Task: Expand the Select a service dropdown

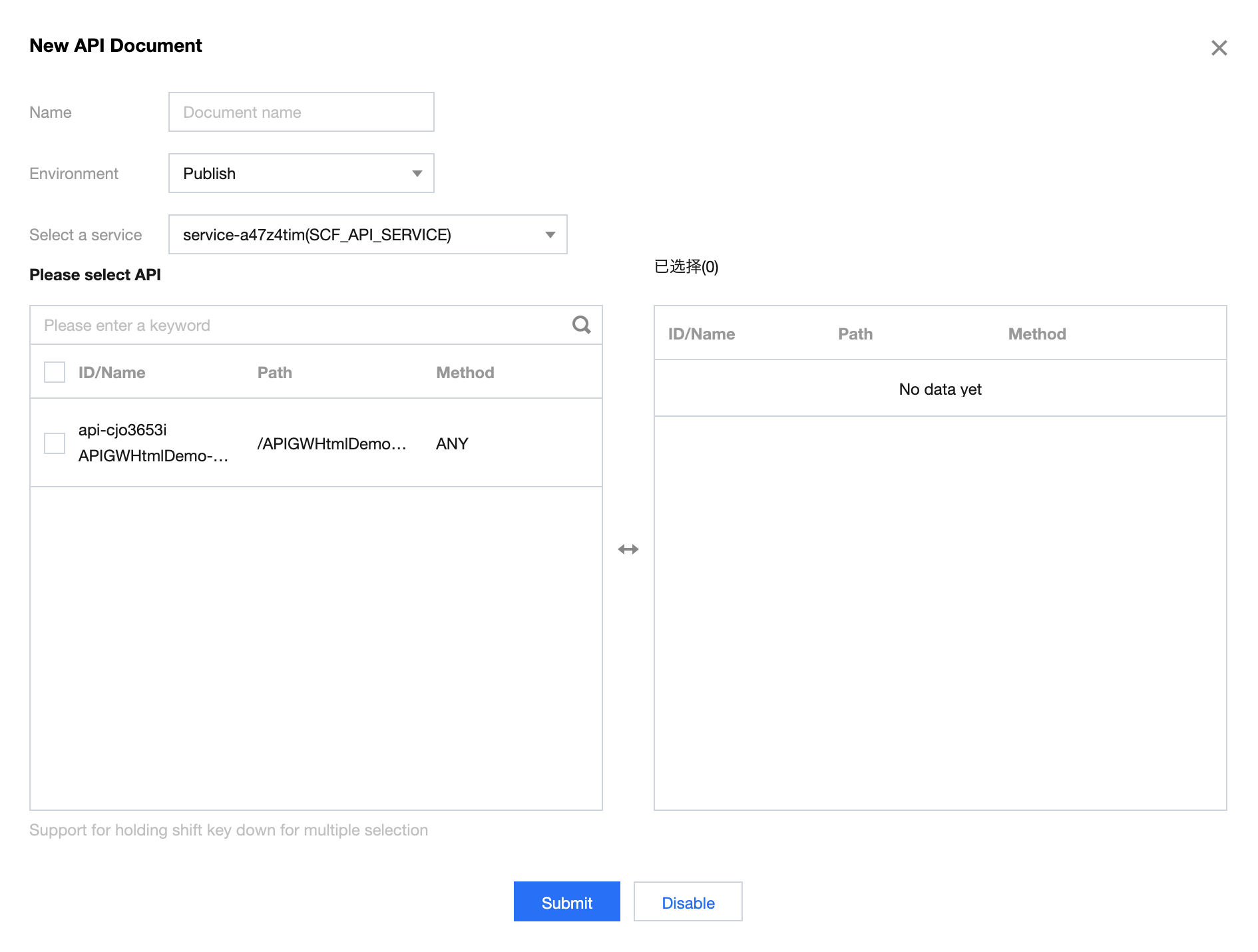Action: coord(367,235)
